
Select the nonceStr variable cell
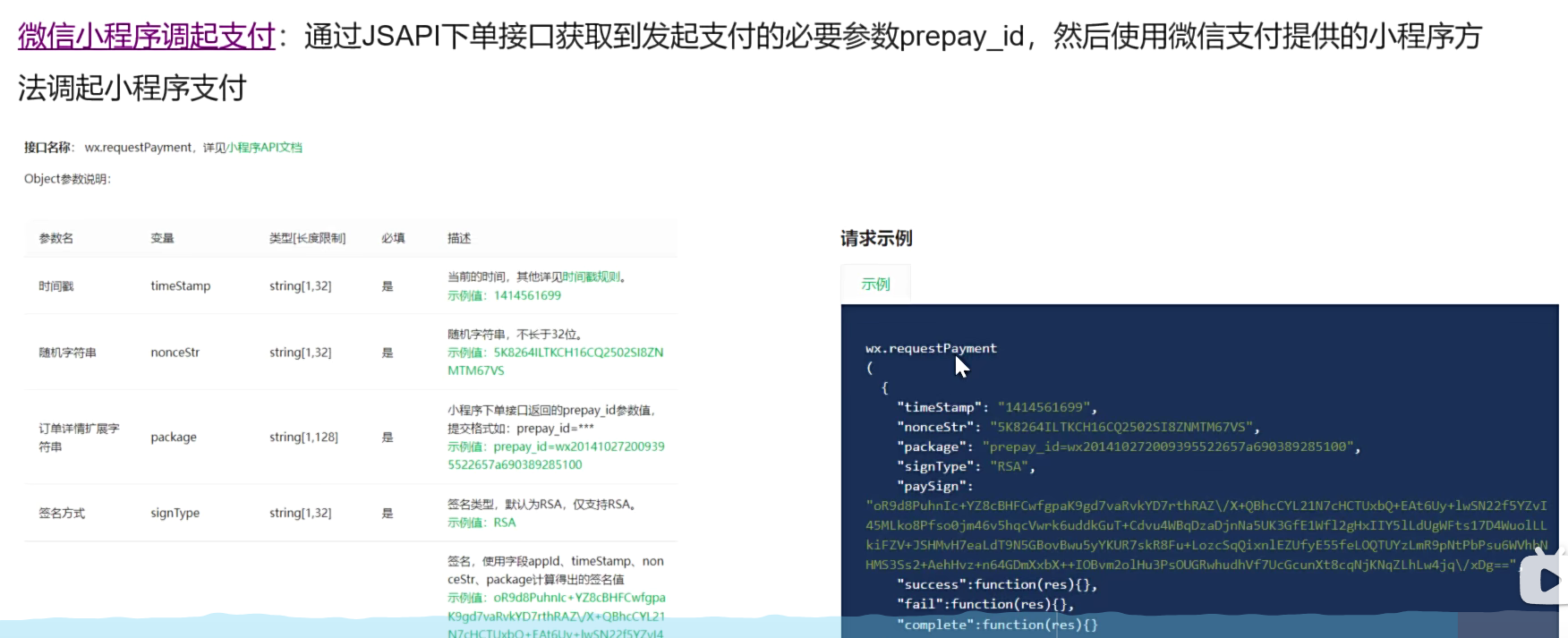175,353
